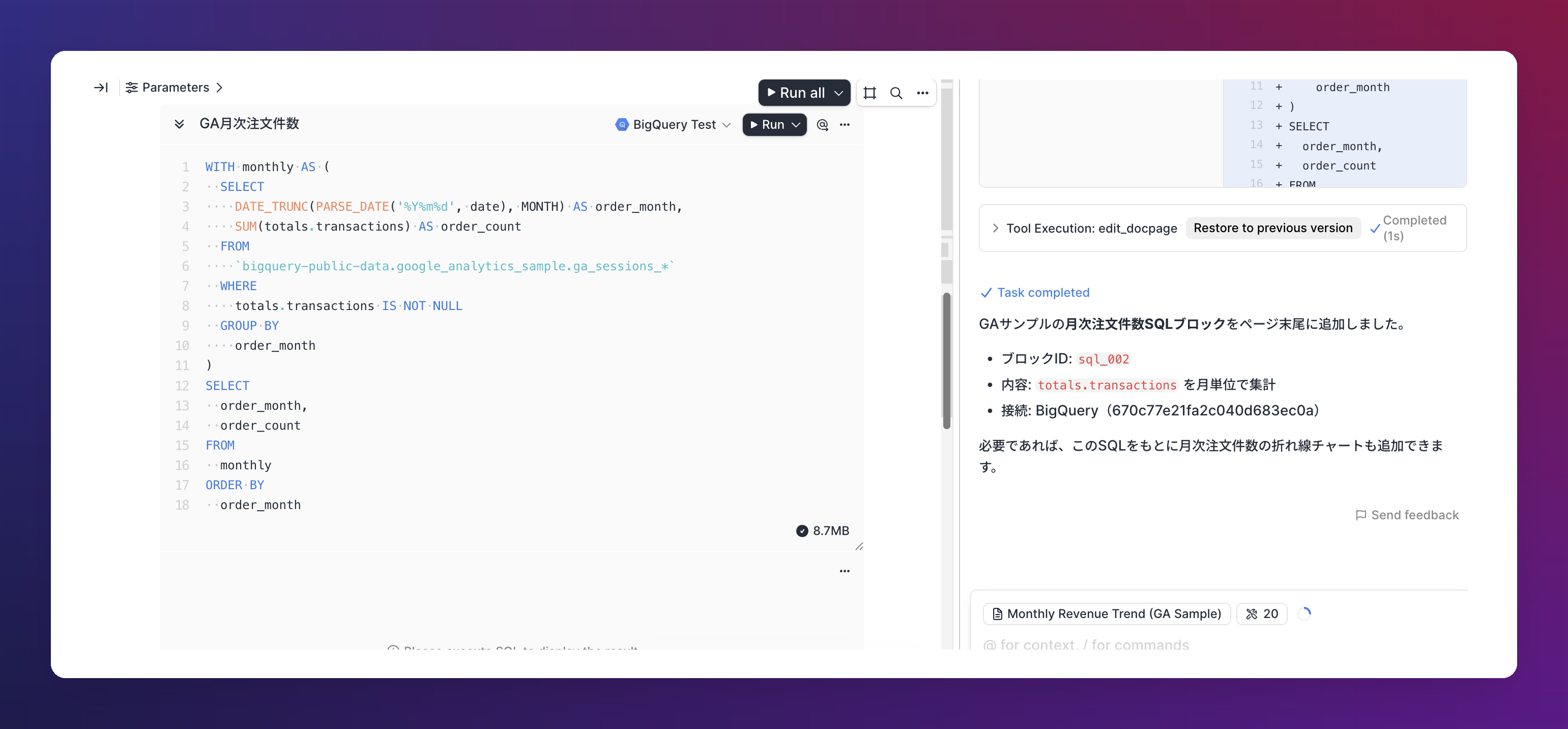The height and width of the screenshot is (729, 1568).
Task: Click line number 12 in gutter
Action: [x=182, y=386]
